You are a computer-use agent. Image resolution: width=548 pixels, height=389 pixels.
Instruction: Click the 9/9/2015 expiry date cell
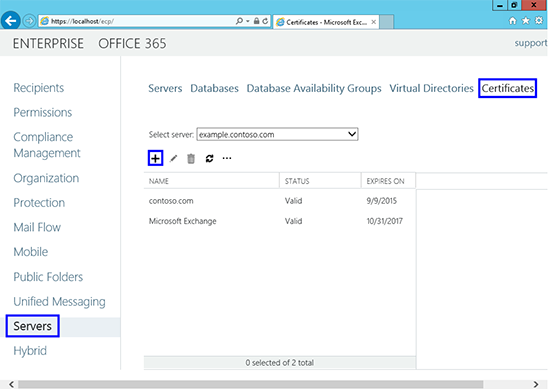(381, 201)
